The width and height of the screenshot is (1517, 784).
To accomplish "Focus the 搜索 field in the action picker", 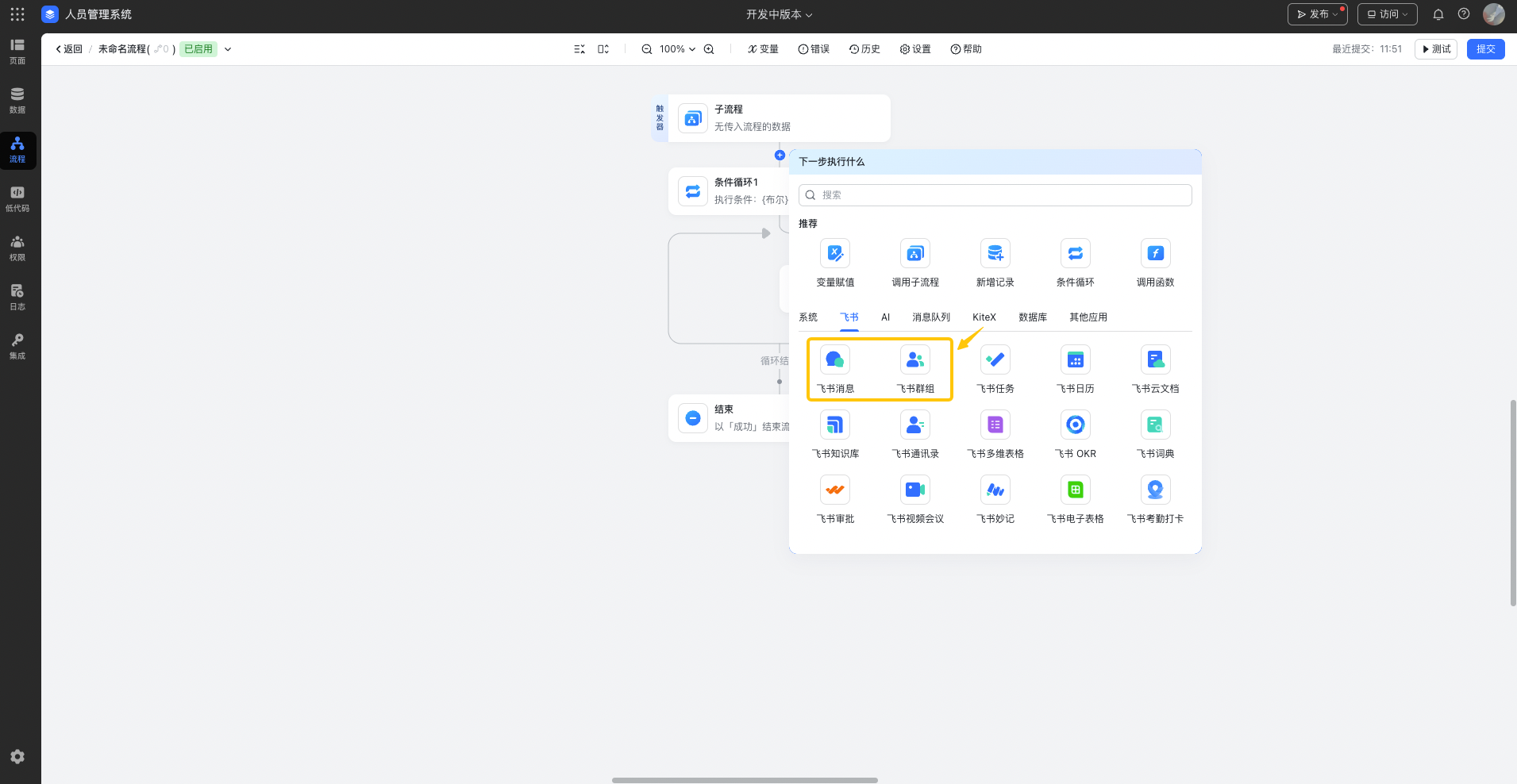I will 995,195.
